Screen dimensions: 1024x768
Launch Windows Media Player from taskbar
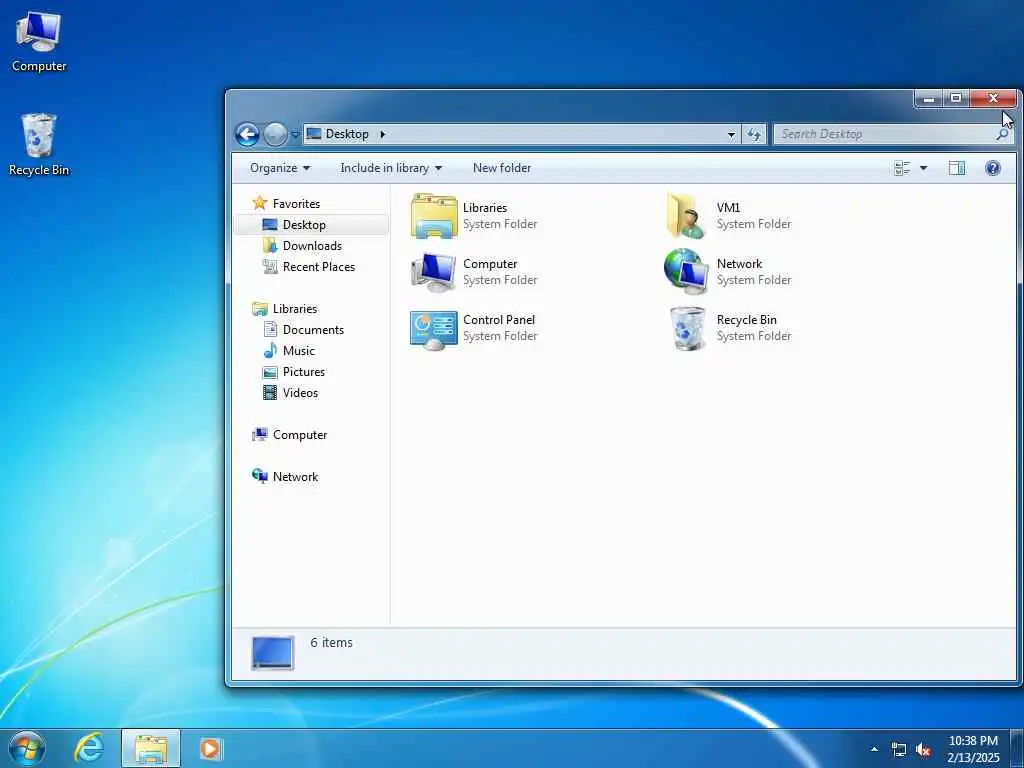[210, 748]
